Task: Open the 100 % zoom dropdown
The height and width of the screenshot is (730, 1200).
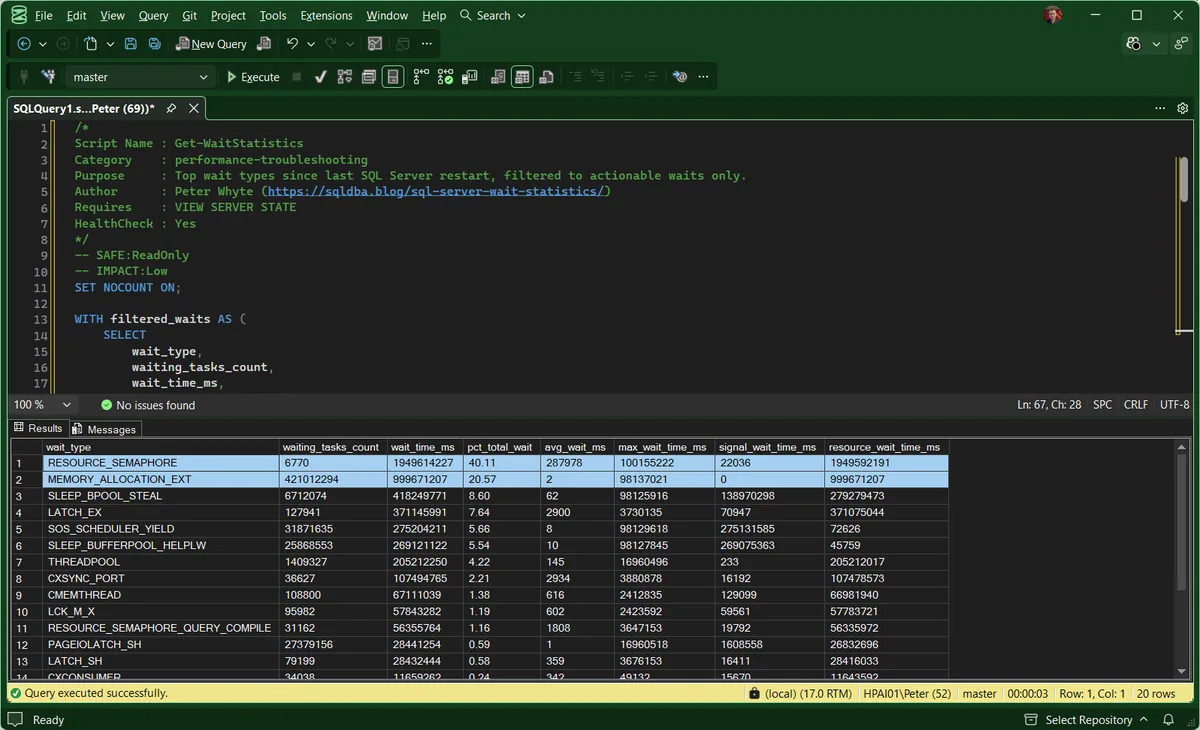Action: pyautogui.click(x=42, y=405)
